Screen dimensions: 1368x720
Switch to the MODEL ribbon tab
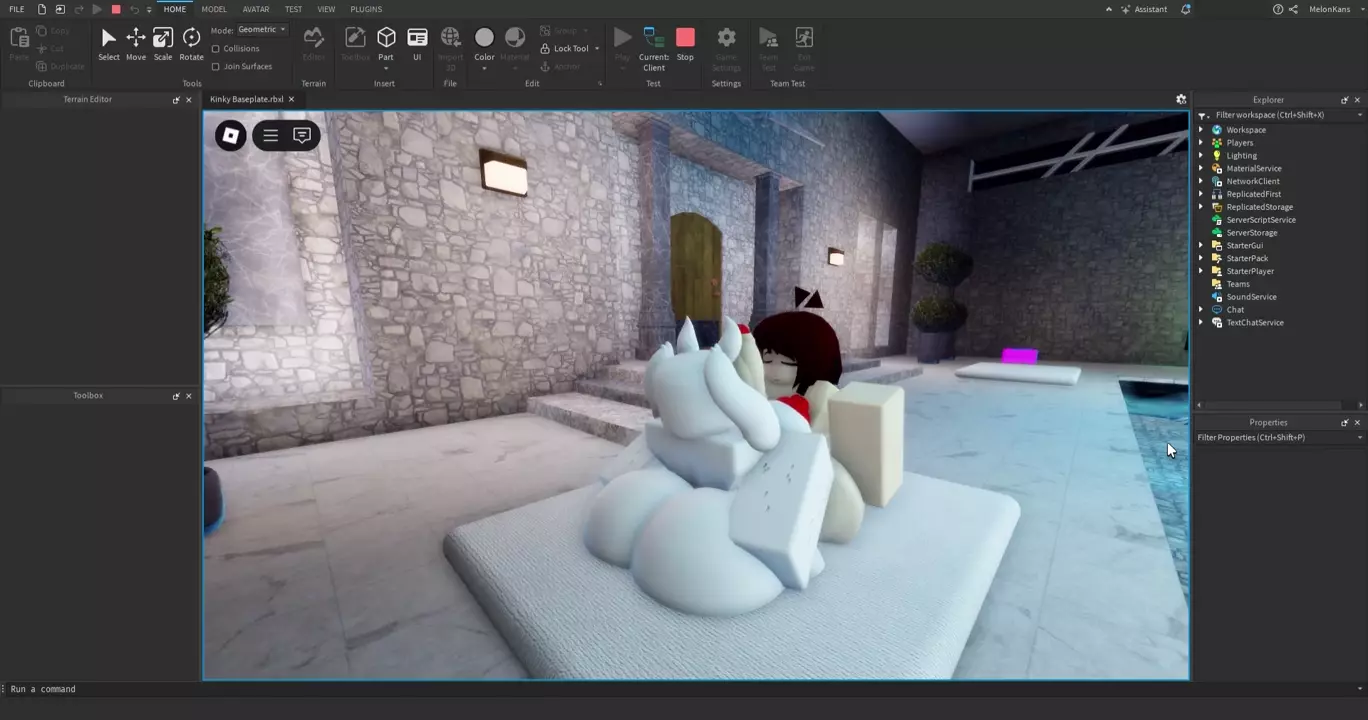pyautogui.click(x=214, y=9)
